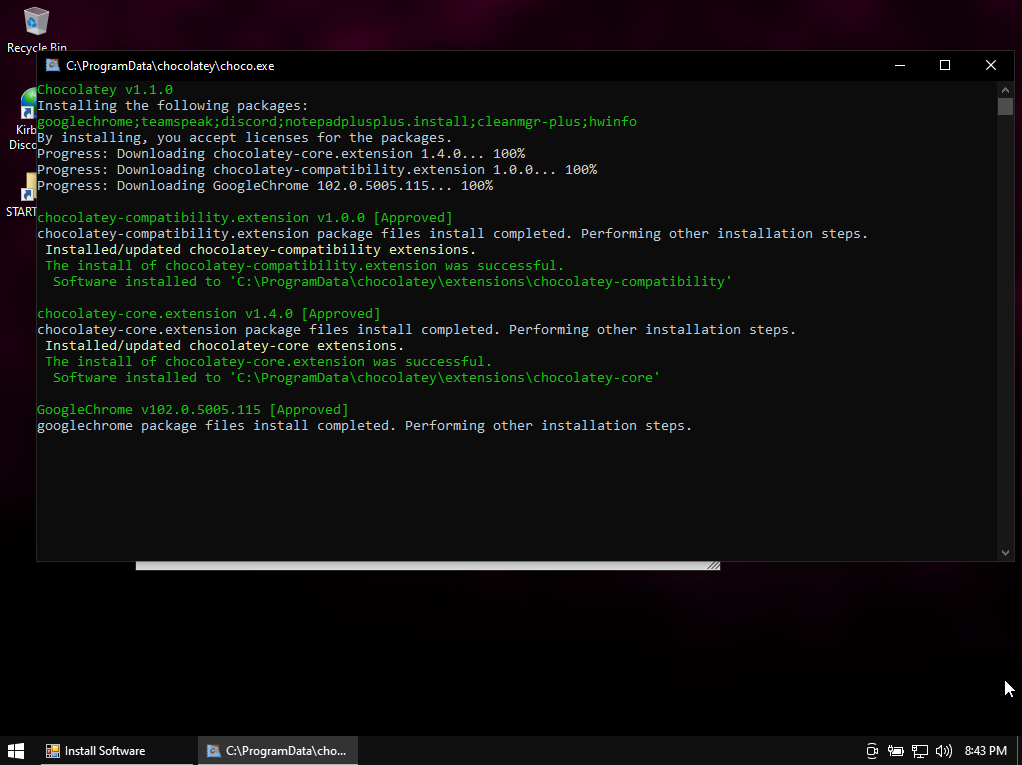Click 'chocolatey-compatibility.extension v1.0.0 [Approved]' text
The width and height of the screenshot is (1022, 765).
click(x=244, y=218)
